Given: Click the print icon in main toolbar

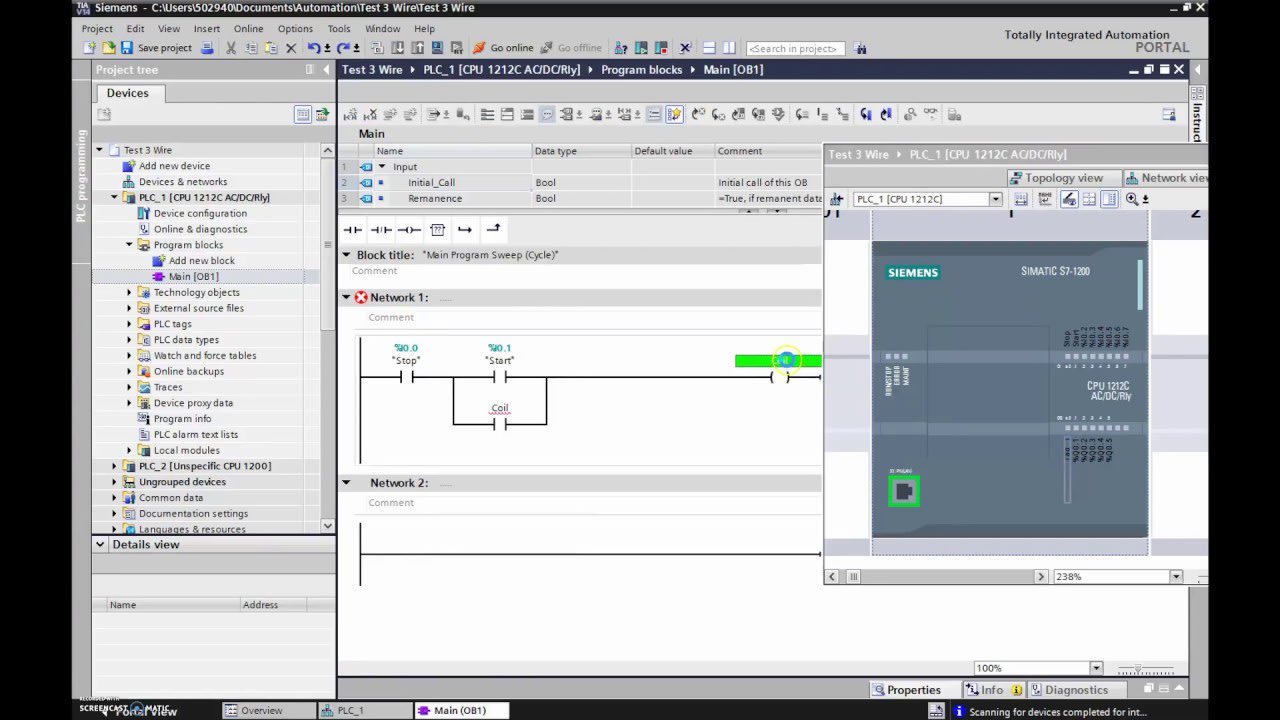Looking at the screenshot, I should (207, 48).
